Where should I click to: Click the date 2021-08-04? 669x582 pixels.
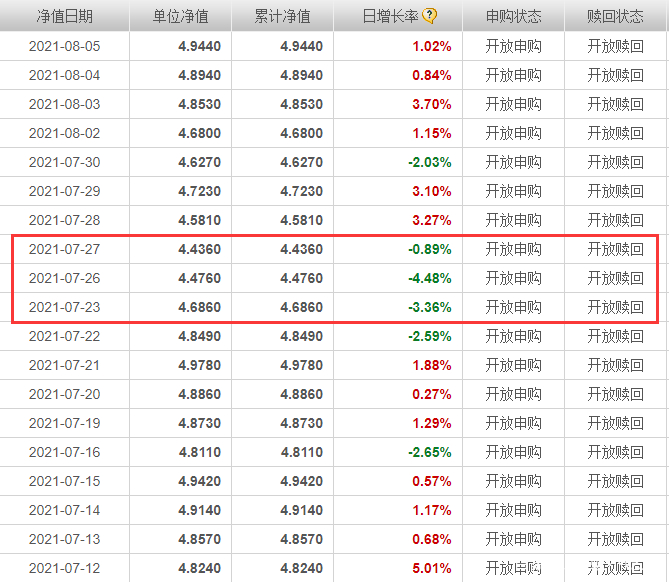click(64, 75)
